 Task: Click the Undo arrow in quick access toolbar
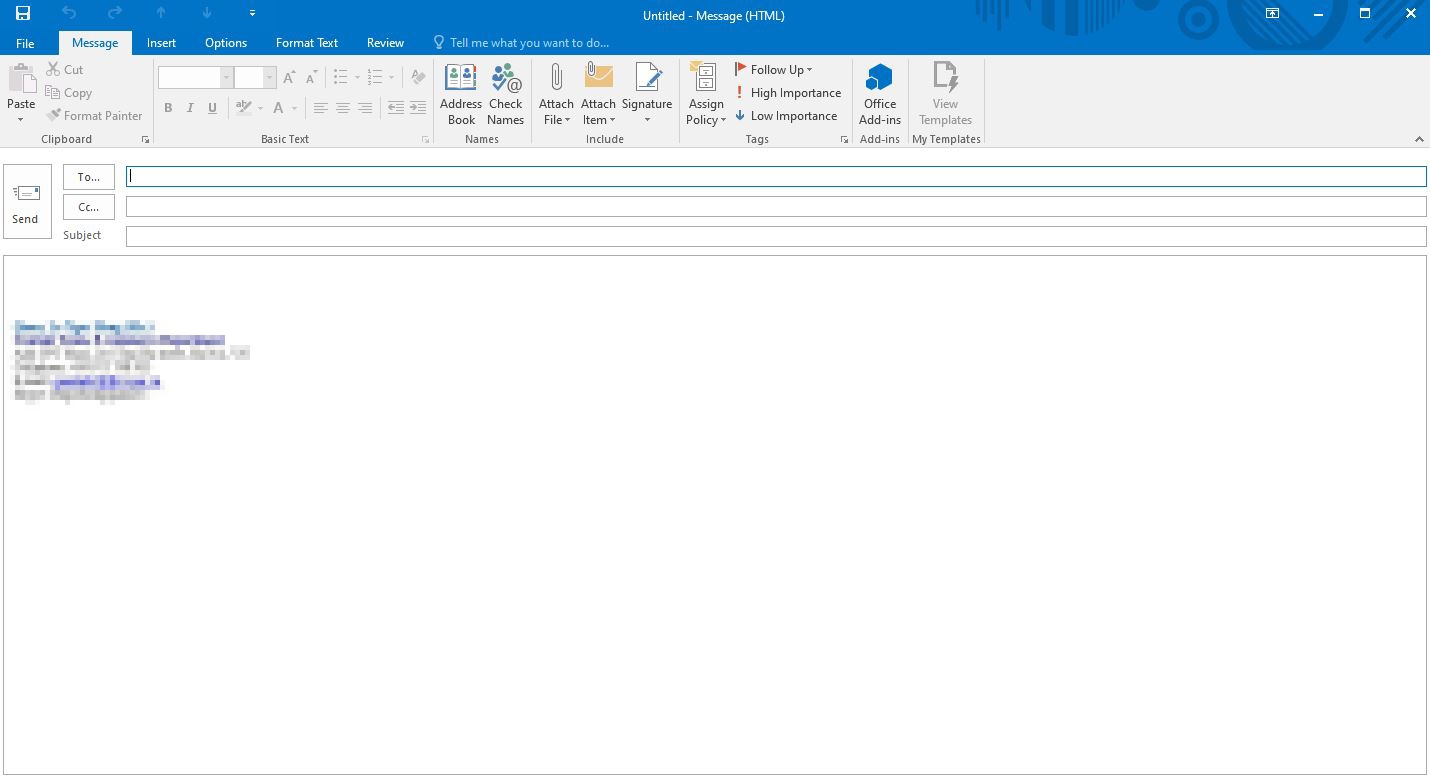pos(69,13)
